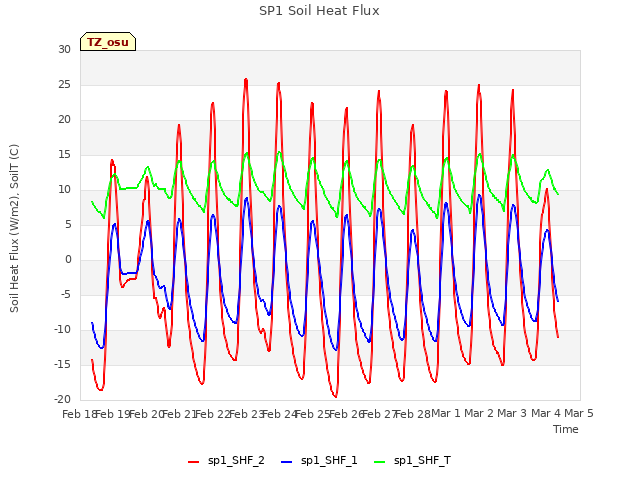
Task: Click the Feb 23 x-axis tick label
Action: [x=246, y=414]
